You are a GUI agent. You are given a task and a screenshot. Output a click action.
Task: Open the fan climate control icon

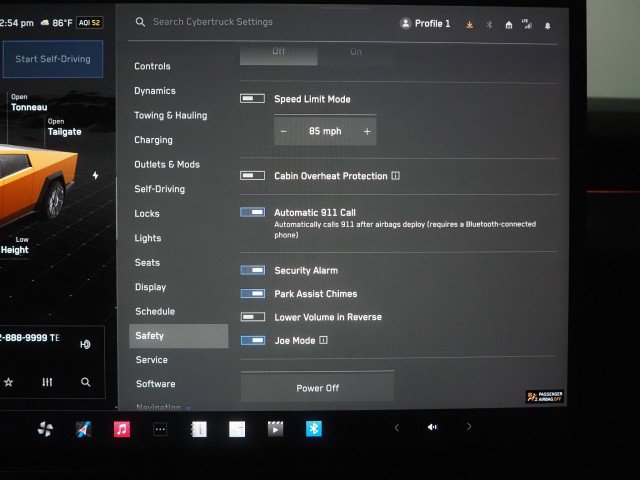45,429
